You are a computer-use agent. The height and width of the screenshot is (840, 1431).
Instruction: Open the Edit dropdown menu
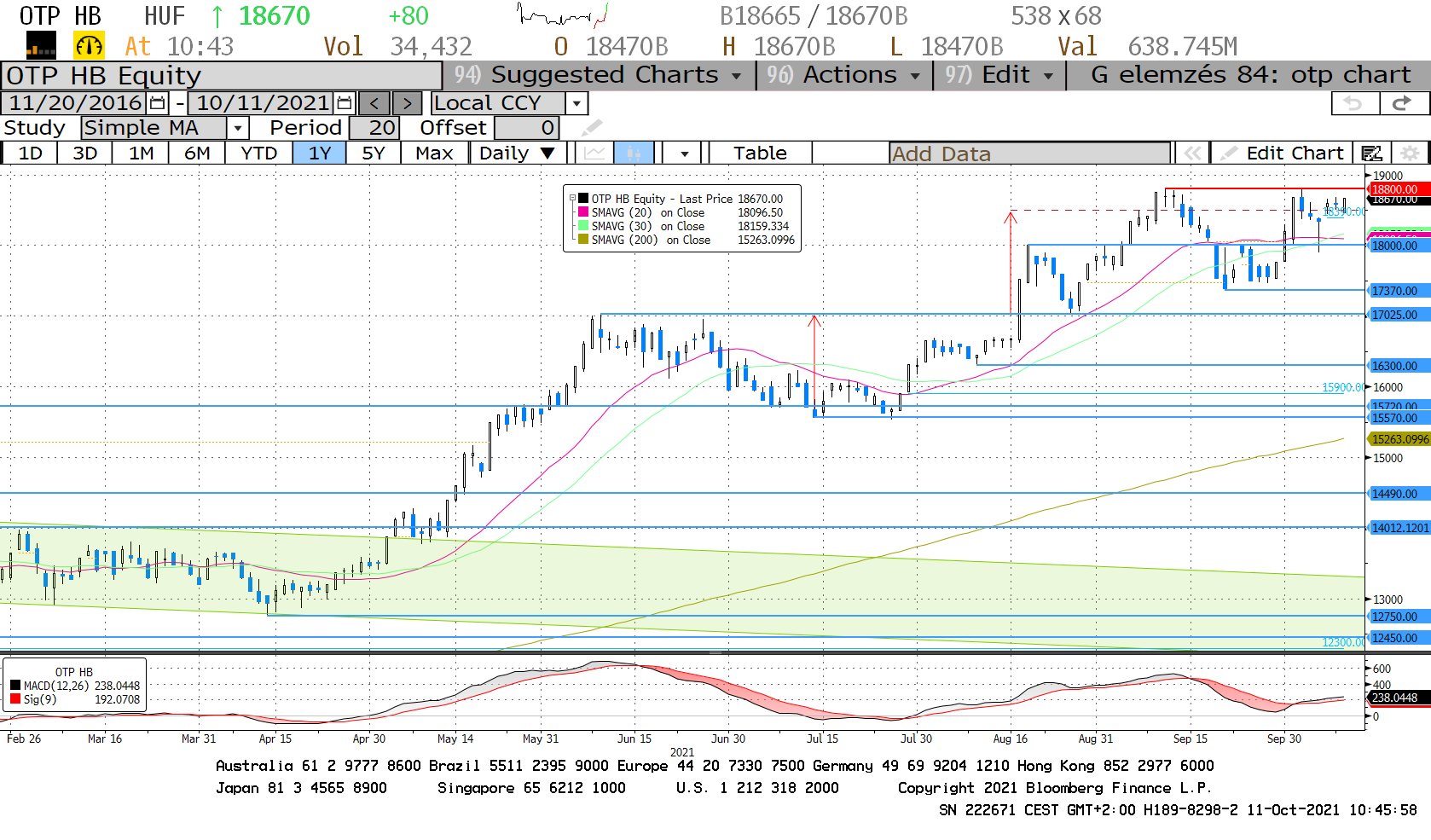[x=999, y=75]
